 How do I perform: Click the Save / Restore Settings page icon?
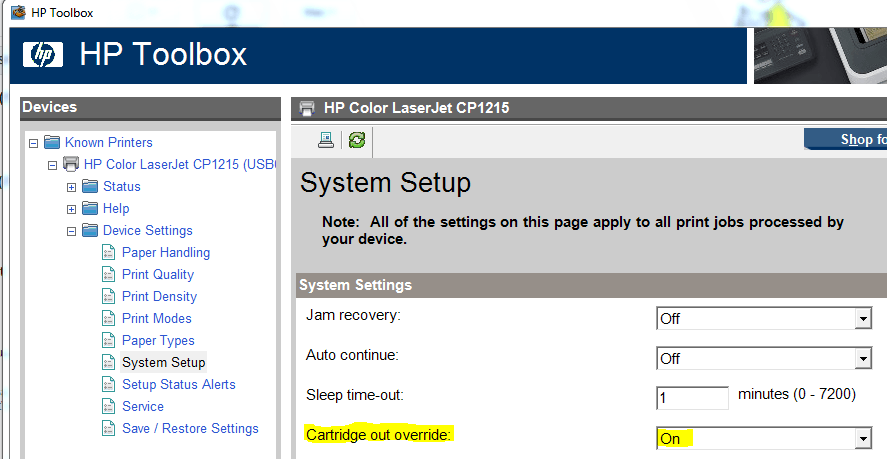coord(109,428)
